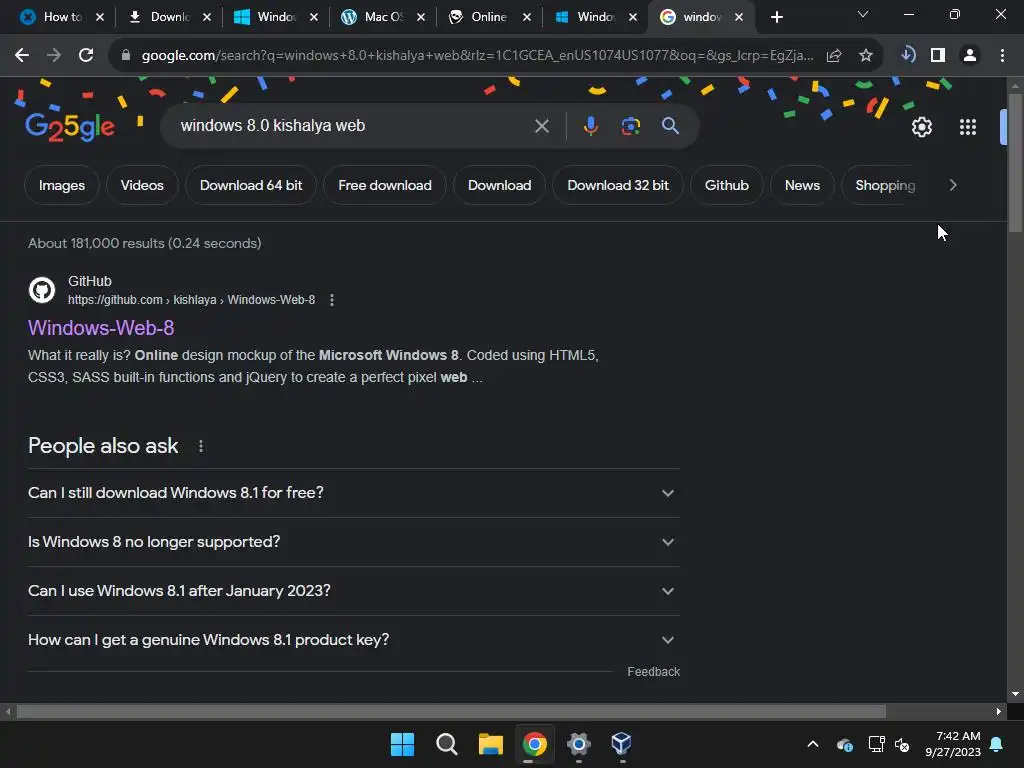Open the Chrome downloads icon
The image size is (1024, 768).
tap(908, 55)
